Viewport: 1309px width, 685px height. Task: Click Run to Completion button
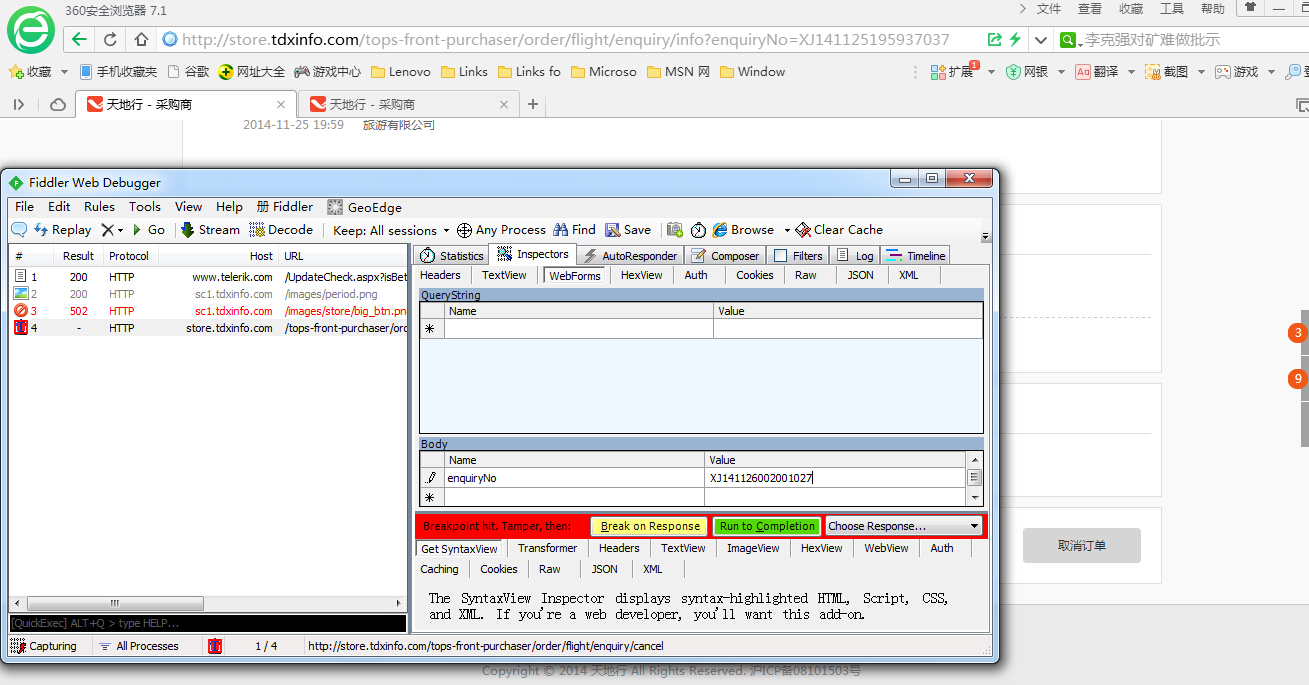coord(767,526)
